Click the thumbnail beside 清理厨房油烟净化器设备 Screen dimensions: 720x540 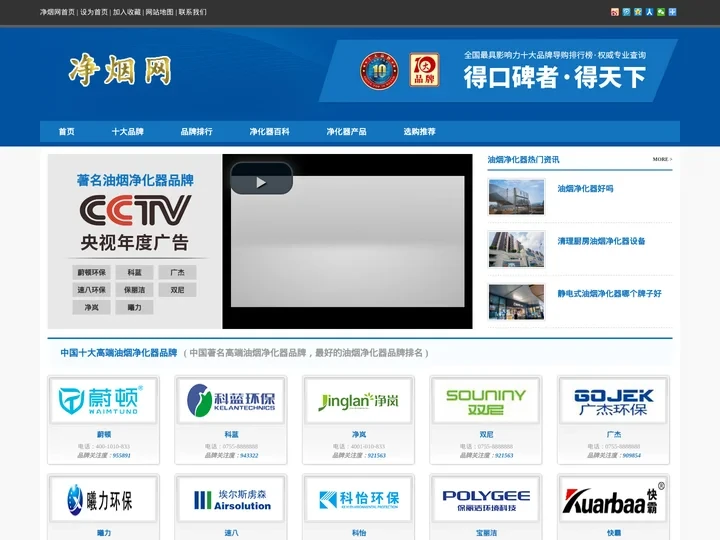517,249
